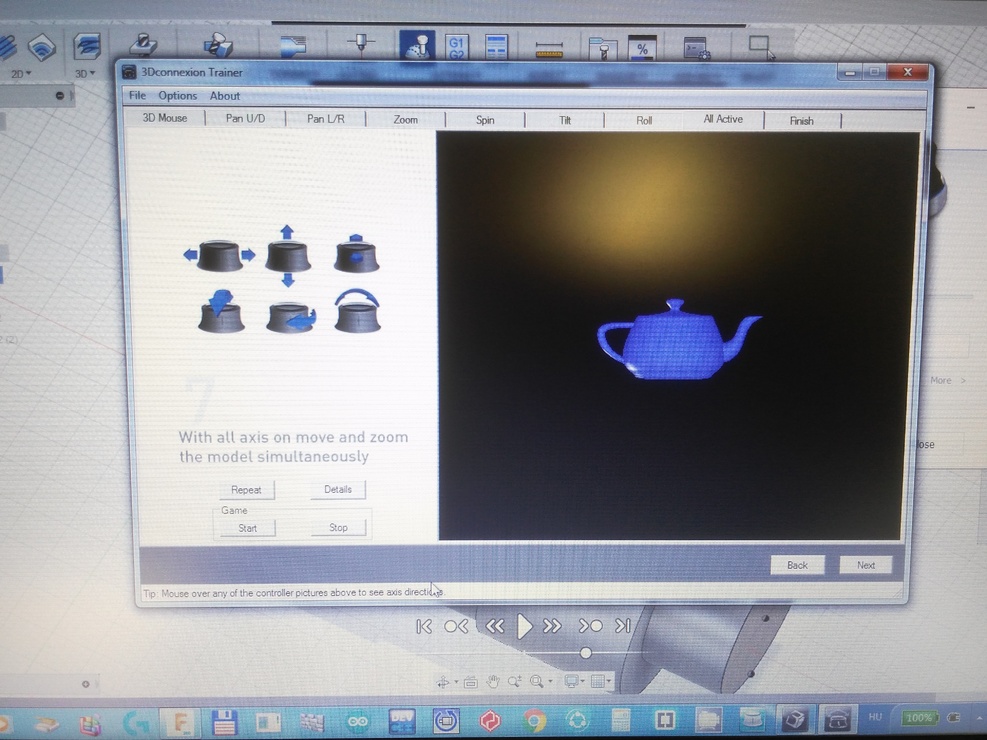
Task: Switch to the All Active tab
Action: pyautogui.click(x=723, y=120)
